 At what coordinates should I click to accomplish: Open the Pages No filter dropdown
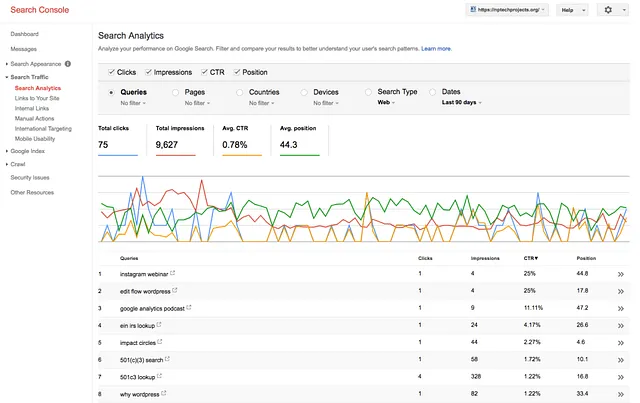197,103
